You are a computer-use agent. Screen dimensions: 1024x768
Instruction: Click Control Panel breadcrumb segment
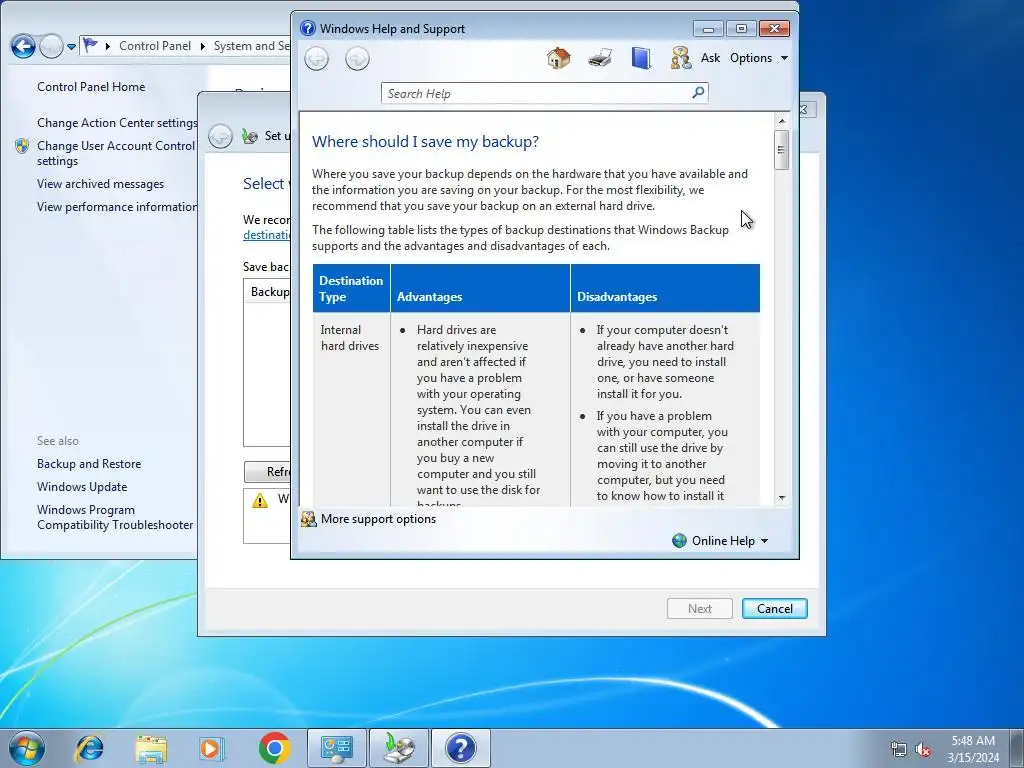click(x=155, y=46)
